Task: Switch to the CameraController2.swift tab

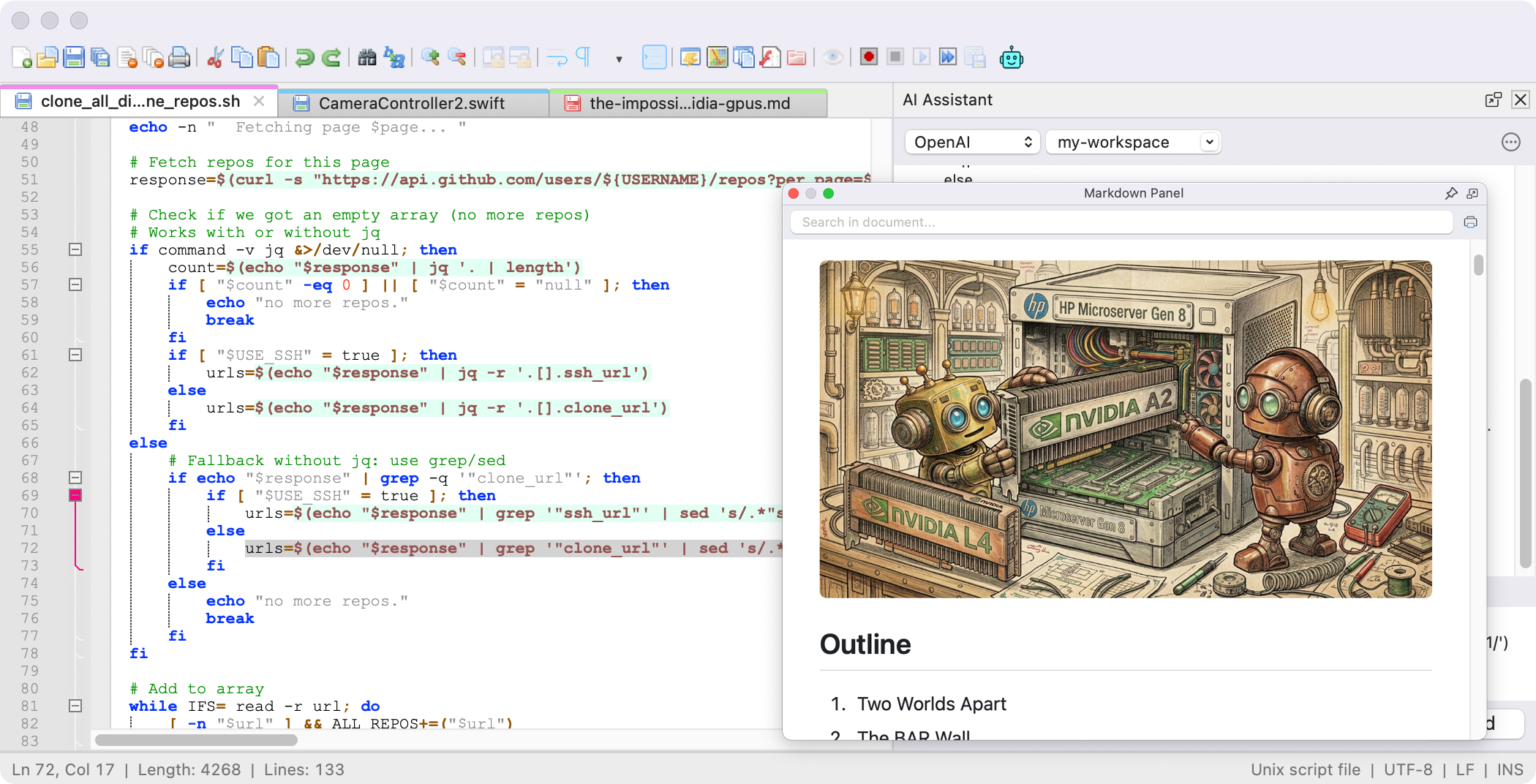Action: (x=412, y=102)
